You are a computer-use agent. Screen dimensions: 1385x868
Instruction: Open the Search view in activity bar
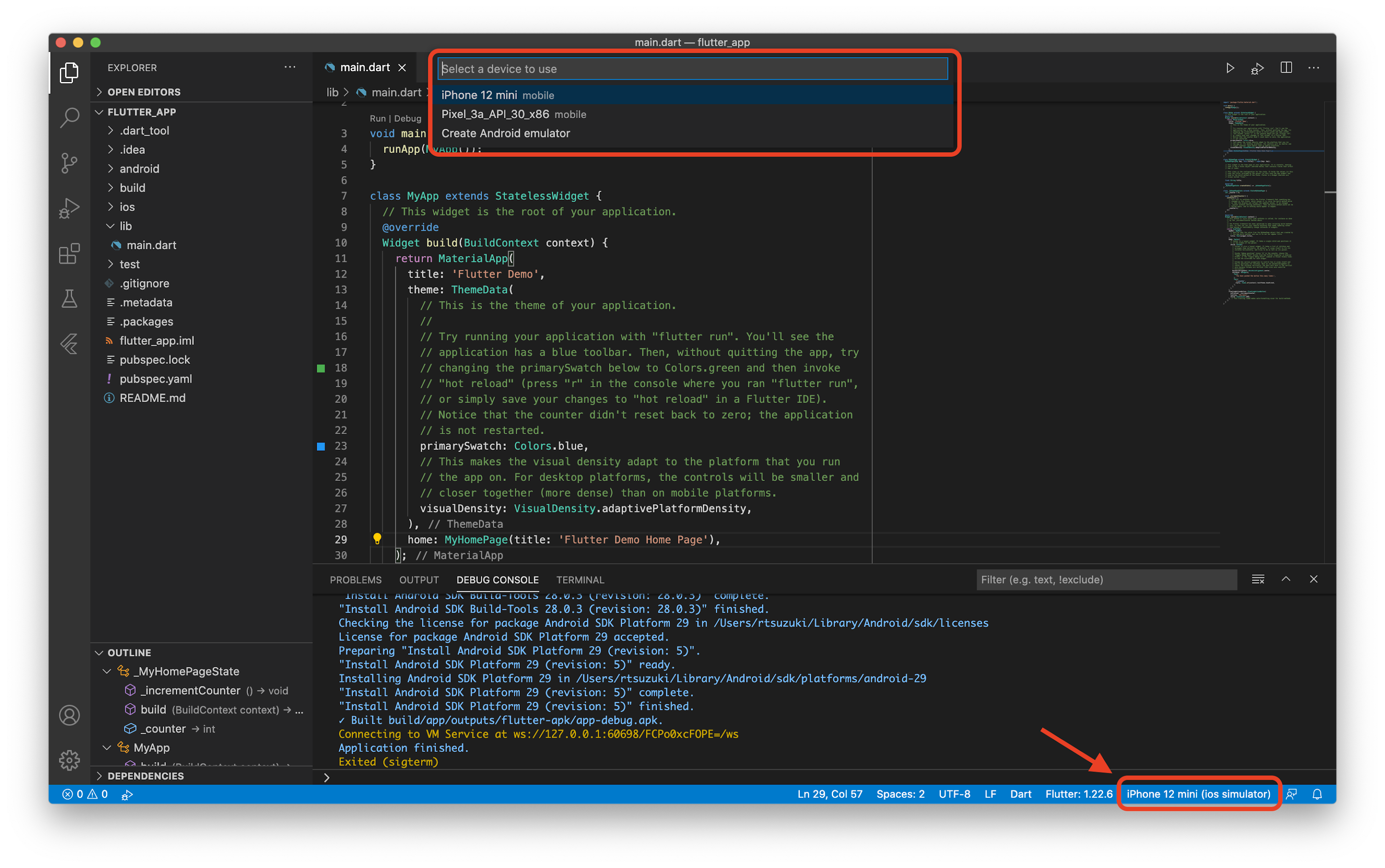tap(69, 118)
